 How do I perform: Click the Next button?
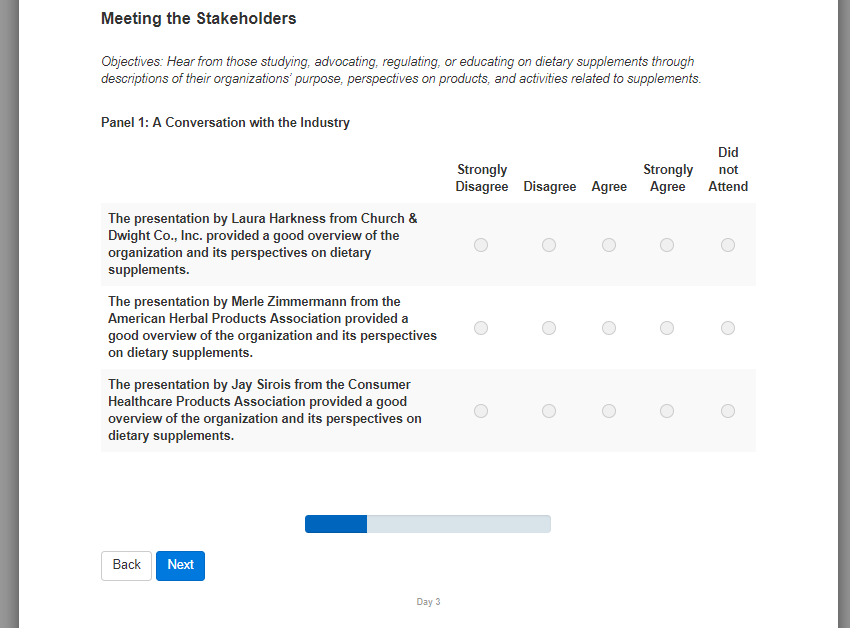tap(180, 565)
